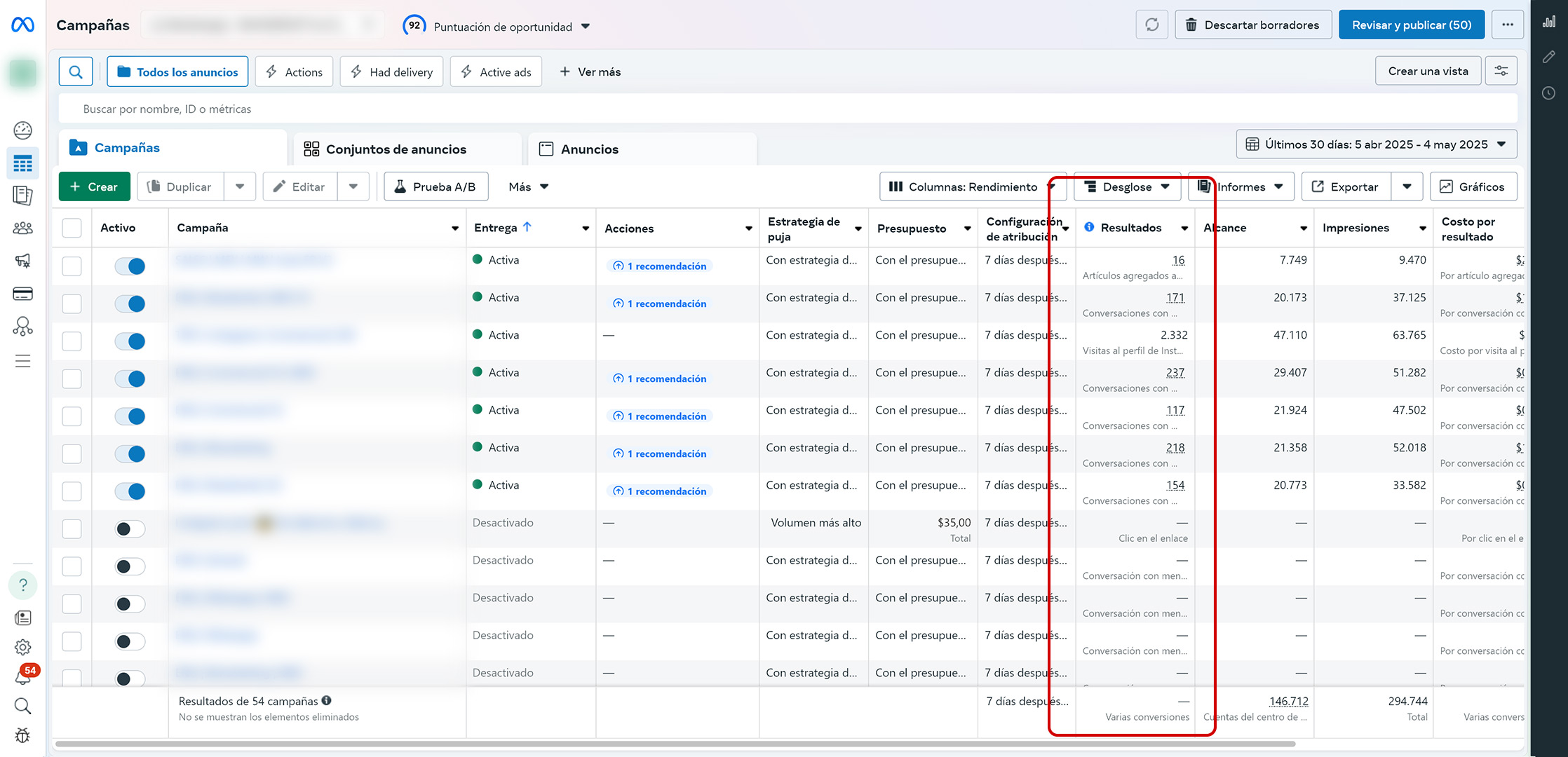Viewport: 1568px width, 757px height.
Task: Open billing credit card icon in sidebar
Action: point(22,294)
